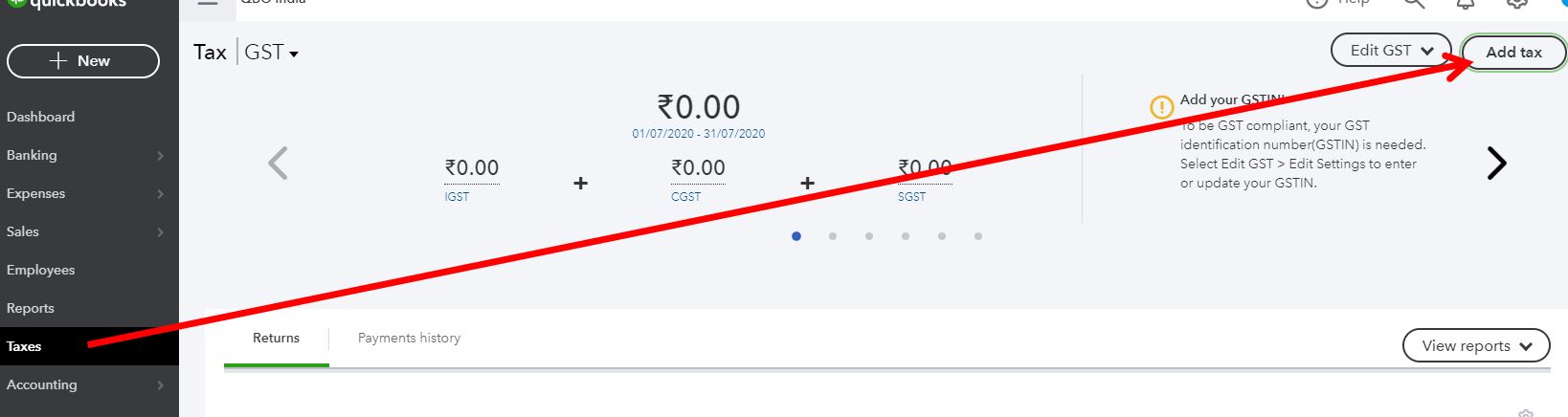Select the second carousel dot
The height and width of the screenshot is (417, 1568).
coord(833,236)
